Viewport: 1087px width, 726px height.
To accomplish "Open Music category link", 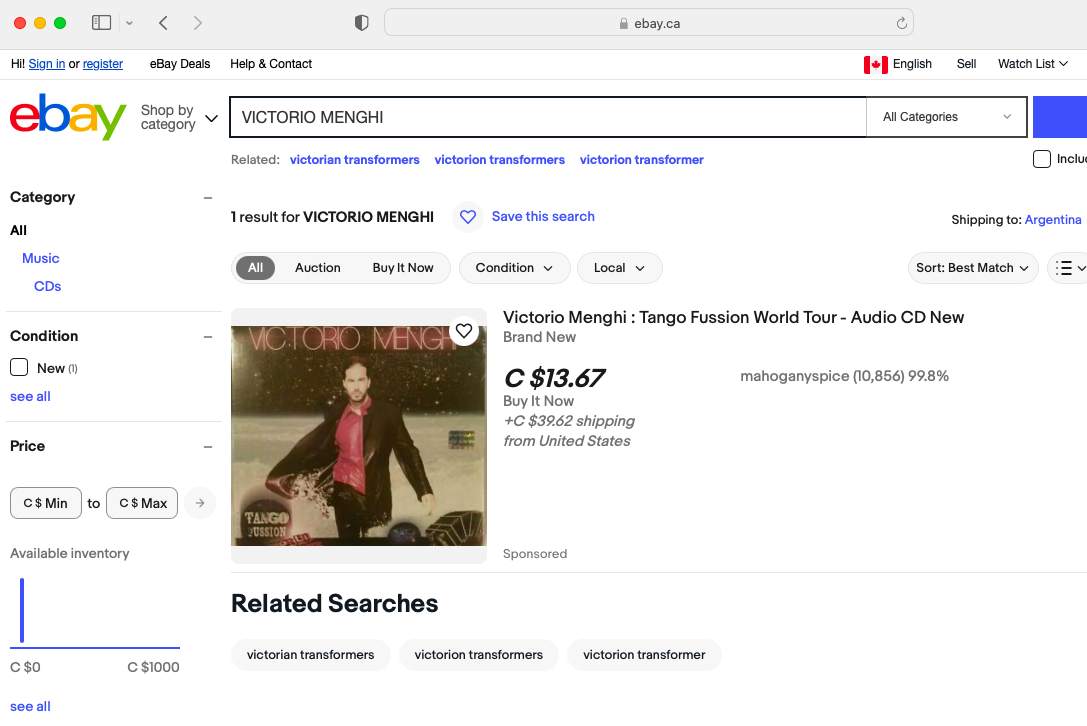I will (40, 258).
